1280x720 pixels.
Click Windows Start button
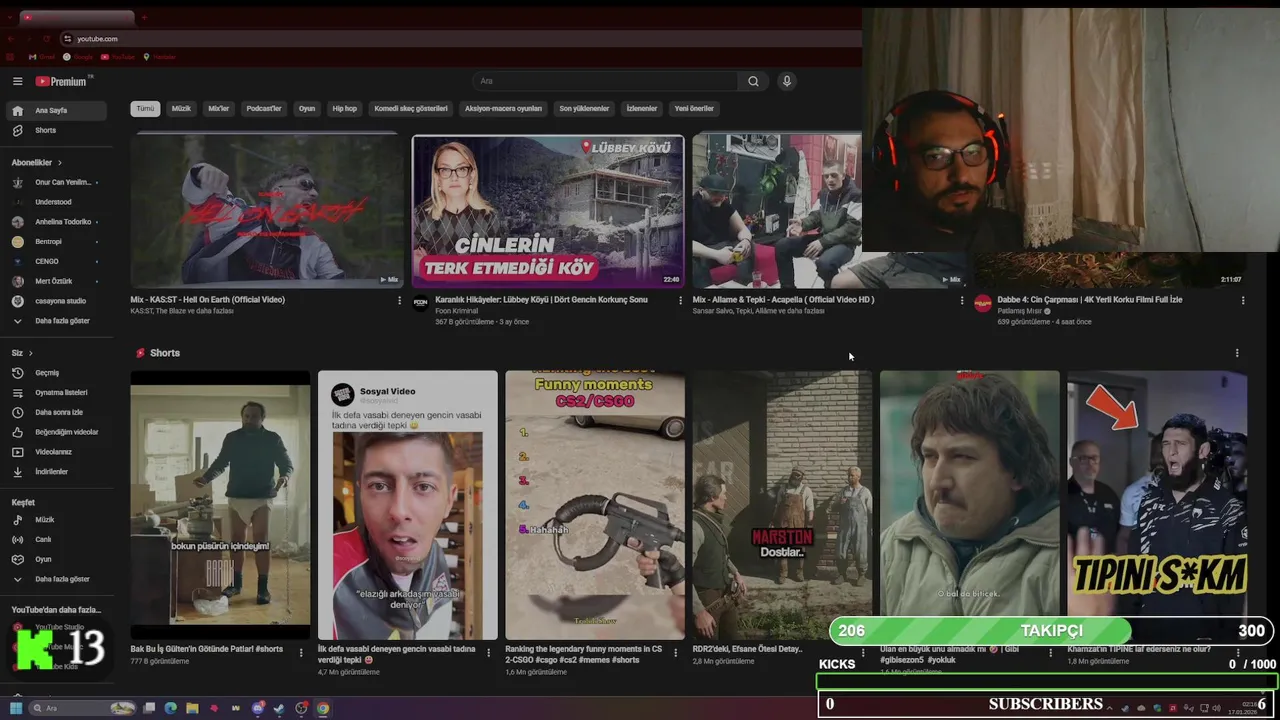16,708
